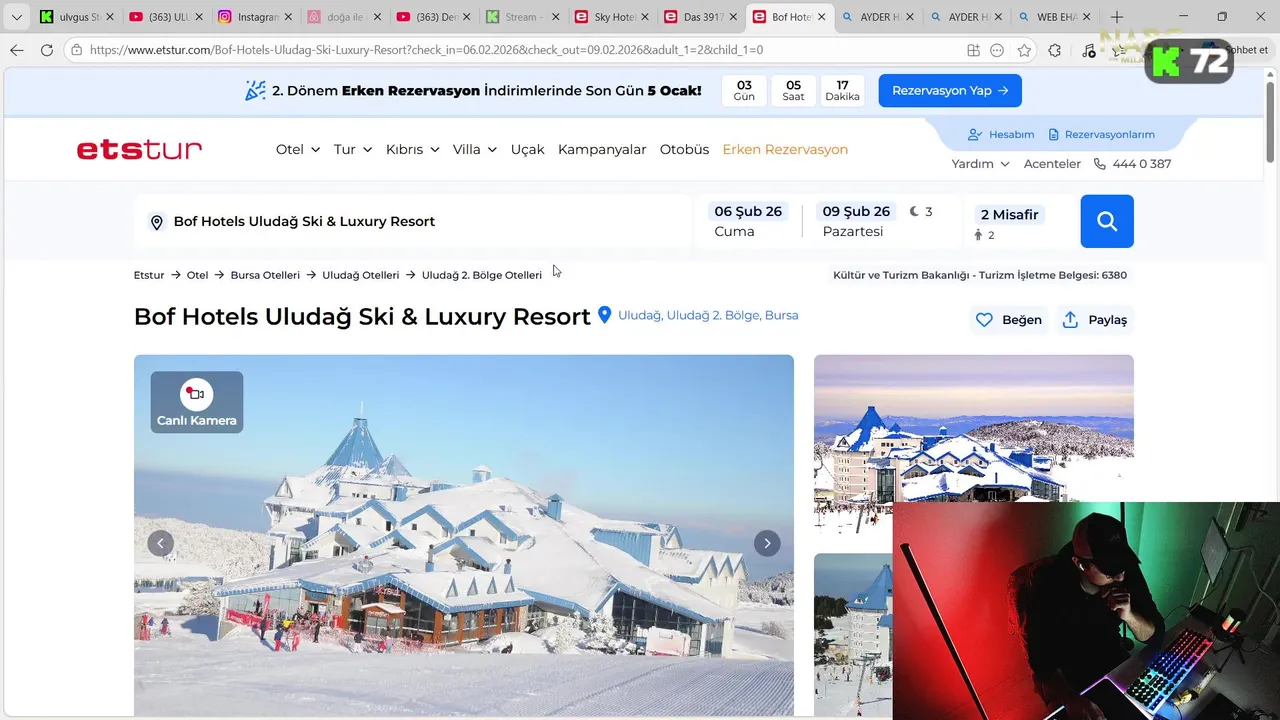Viewport: 1280px width, 720px height.
Task: Open browser extensions puzzle icon
Action: [x=1055, y=50]
